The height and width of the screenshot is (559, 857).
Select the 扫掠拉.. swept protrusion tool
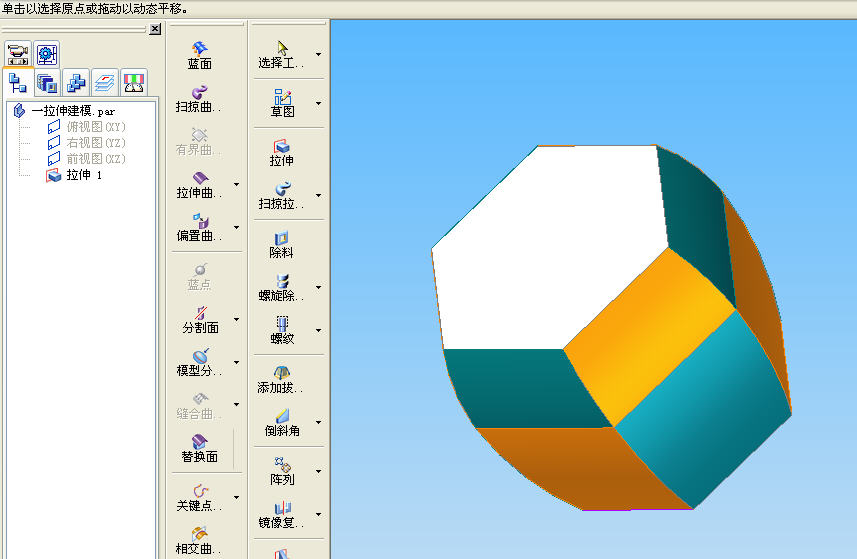281,196
